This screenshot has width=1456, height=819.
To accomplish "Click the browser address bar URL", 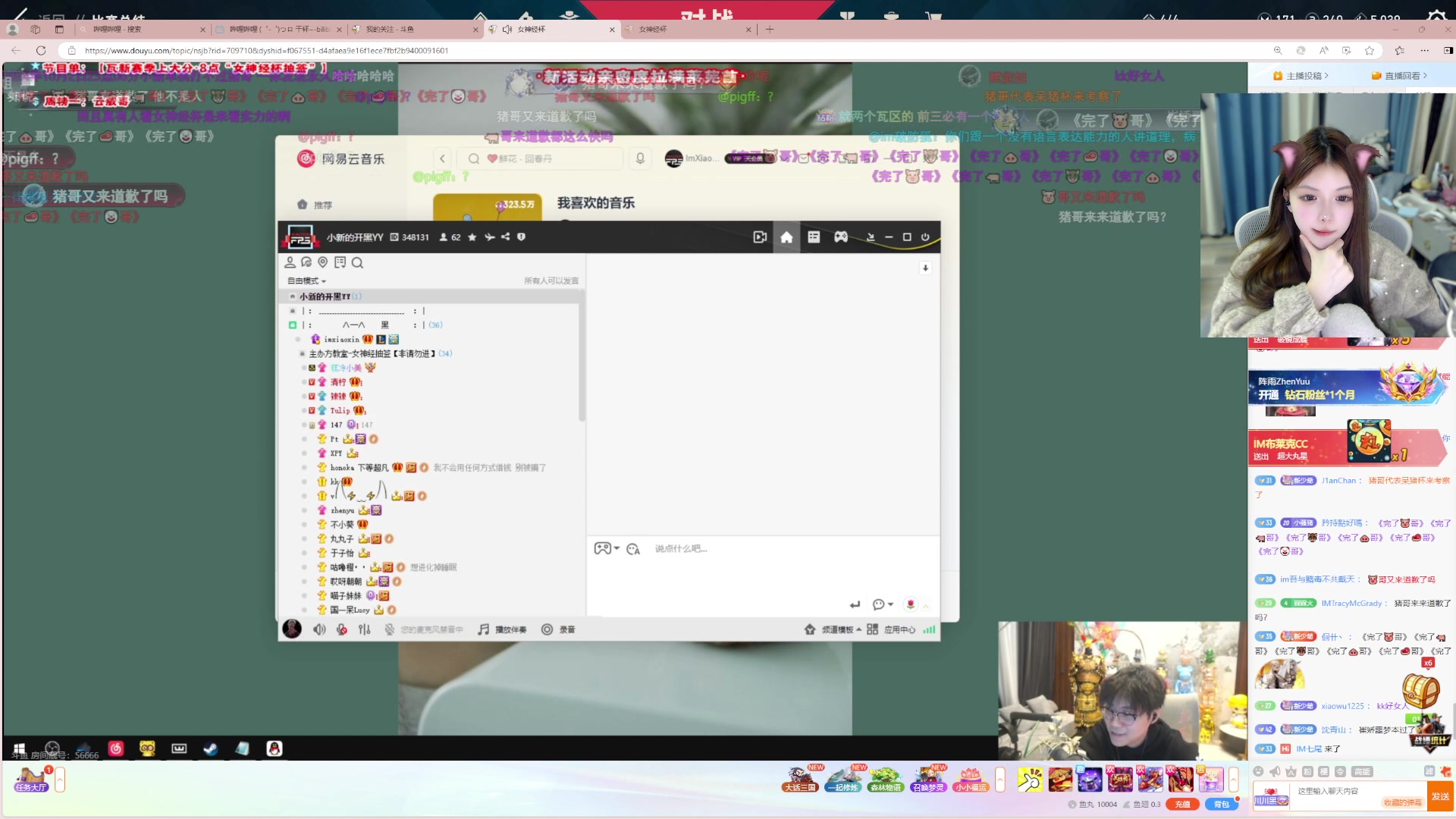I will coord(266,51).
